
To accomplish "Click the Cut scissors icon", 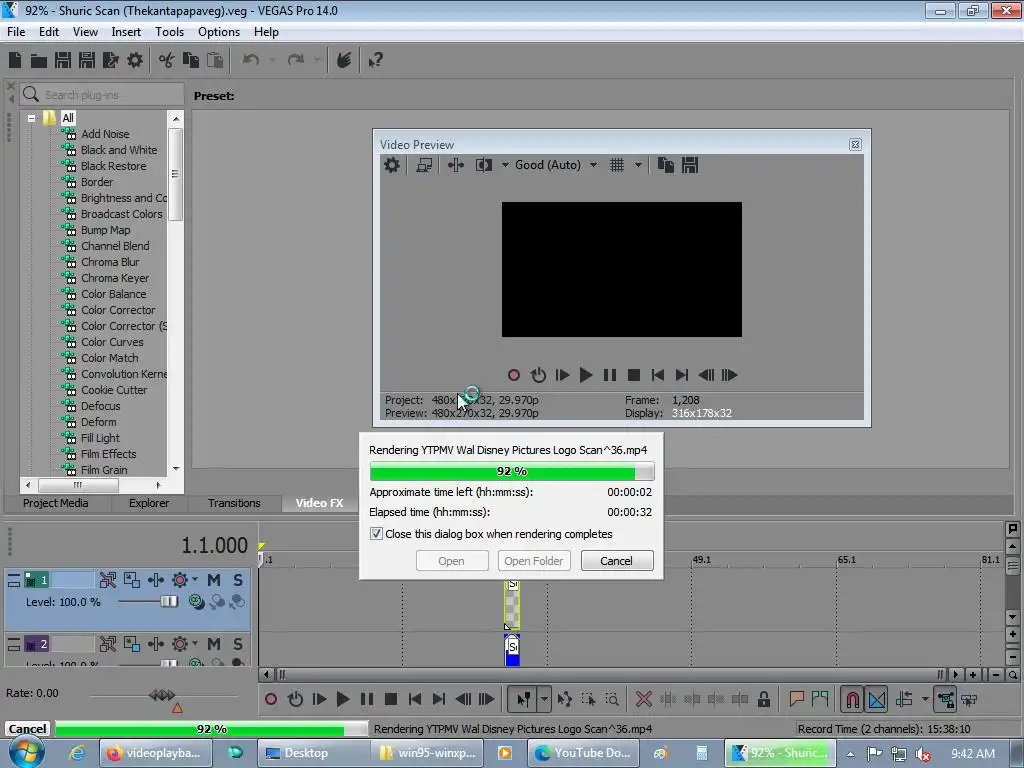I will coord(167,61).
